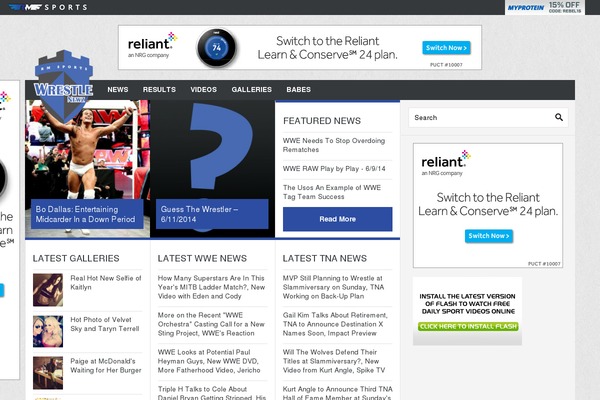The image size is (600, 400).
Task: Click the Latest TNA News heading
Action: [x=324, y=258]
